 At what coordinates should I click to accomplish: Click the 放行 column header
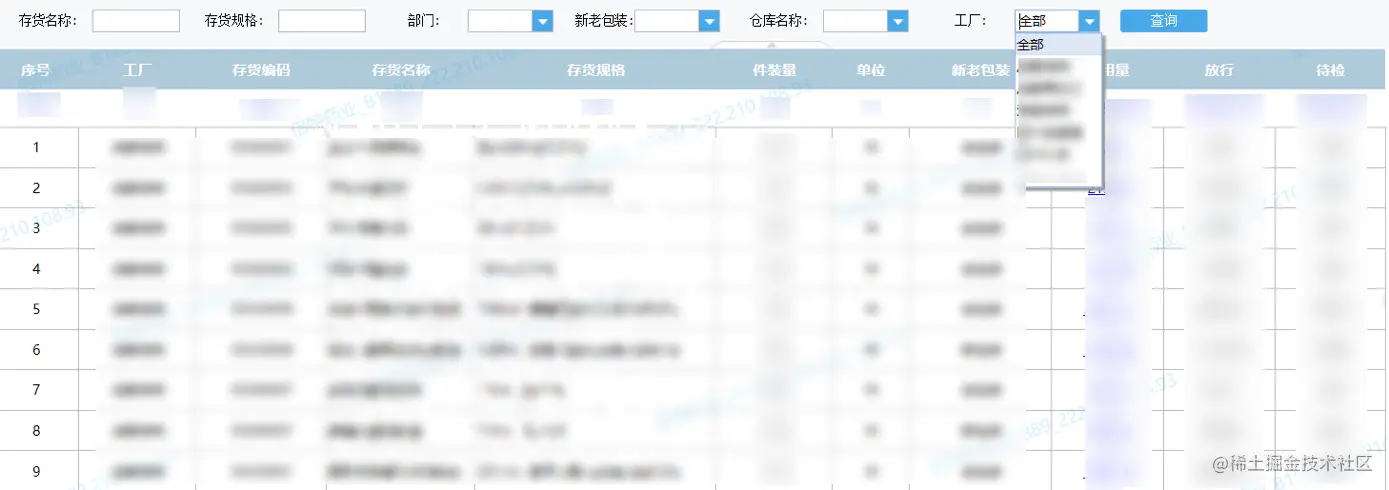(x=1219, y=70)
